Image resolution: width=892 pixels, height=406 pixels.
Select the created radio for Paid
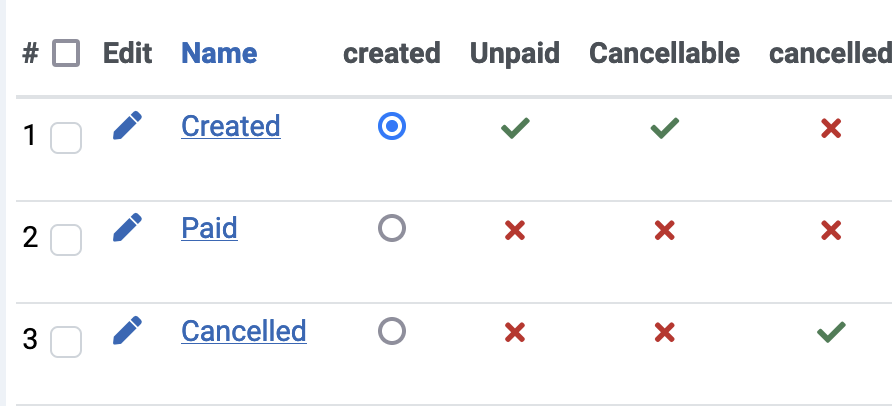(x=392, y=229)
